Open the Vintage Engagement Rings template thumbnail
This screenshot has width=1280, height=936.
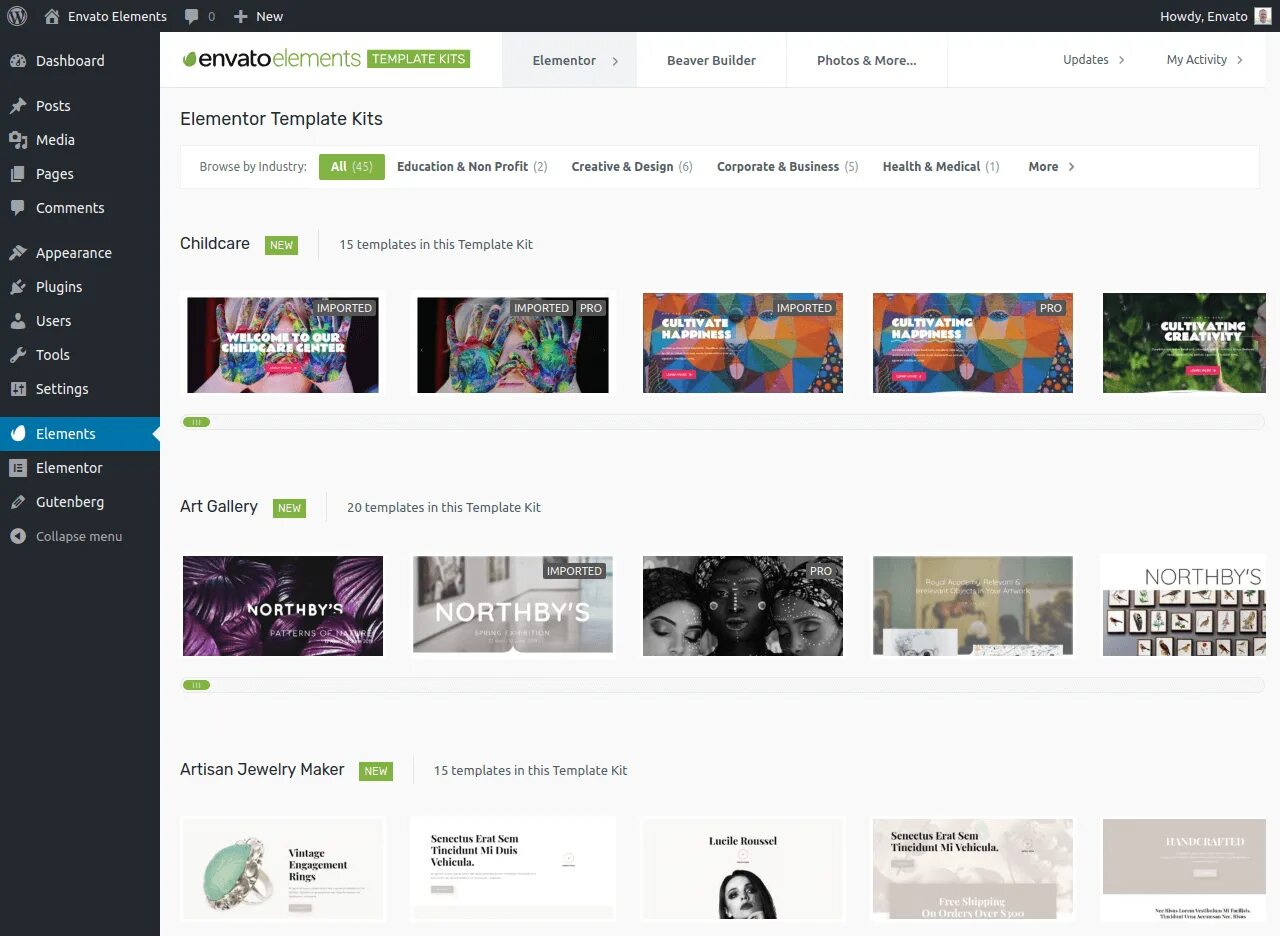pos(283,869)
